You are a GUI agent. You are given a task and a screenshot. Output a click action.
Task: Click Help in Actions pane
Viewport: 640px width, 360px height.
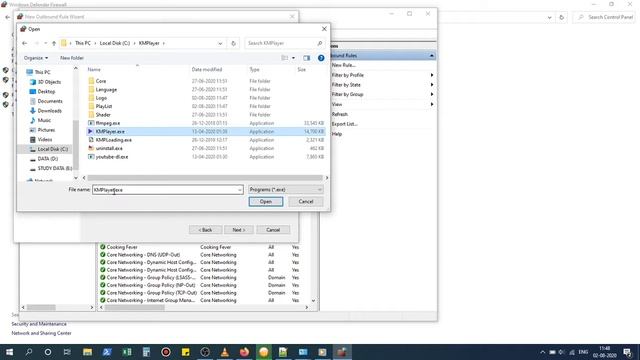tap(337, 134)
